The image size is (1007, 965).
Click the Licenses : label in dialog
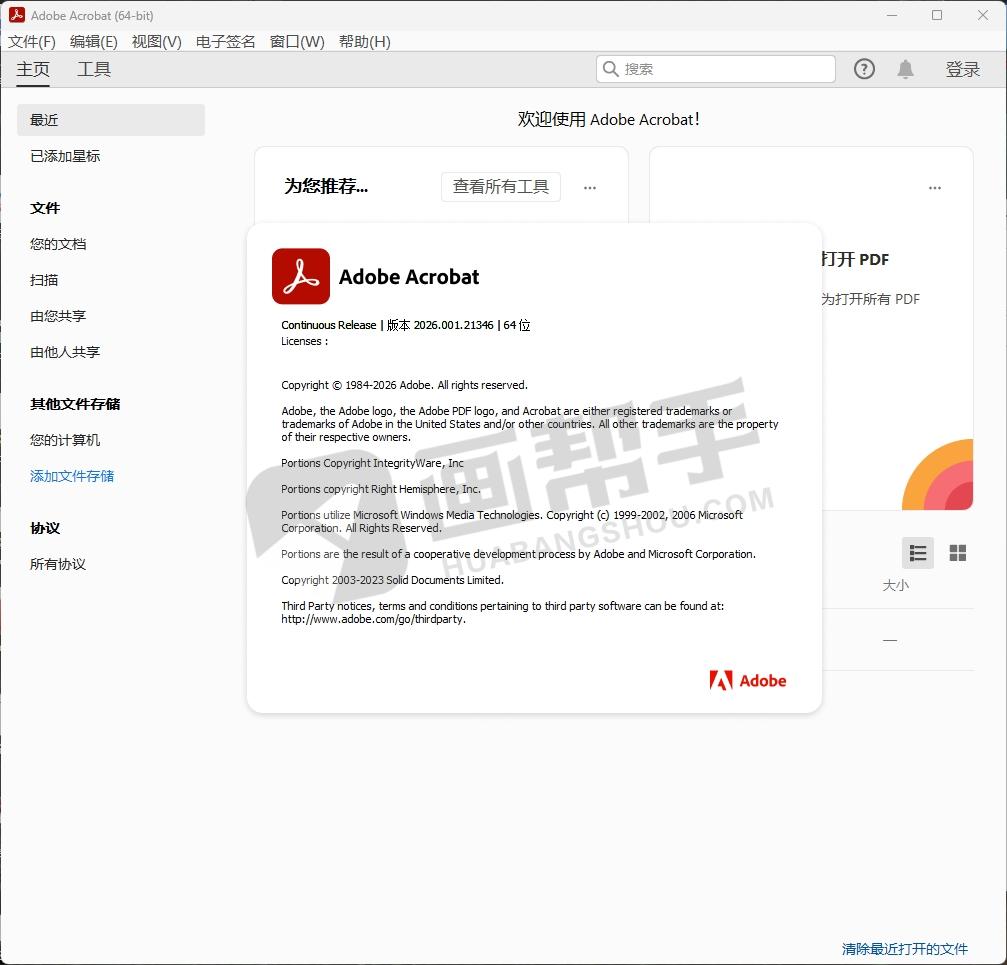pos(304,341)
